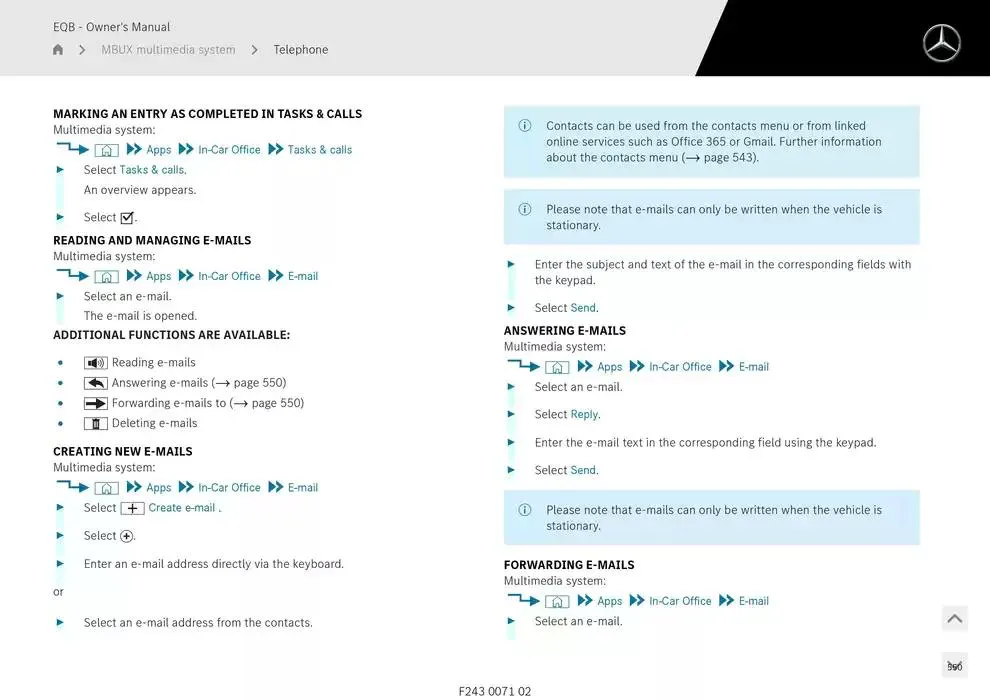
Task: Open the MBUX multimedia system breadcrumb
Action: [168, 50]
